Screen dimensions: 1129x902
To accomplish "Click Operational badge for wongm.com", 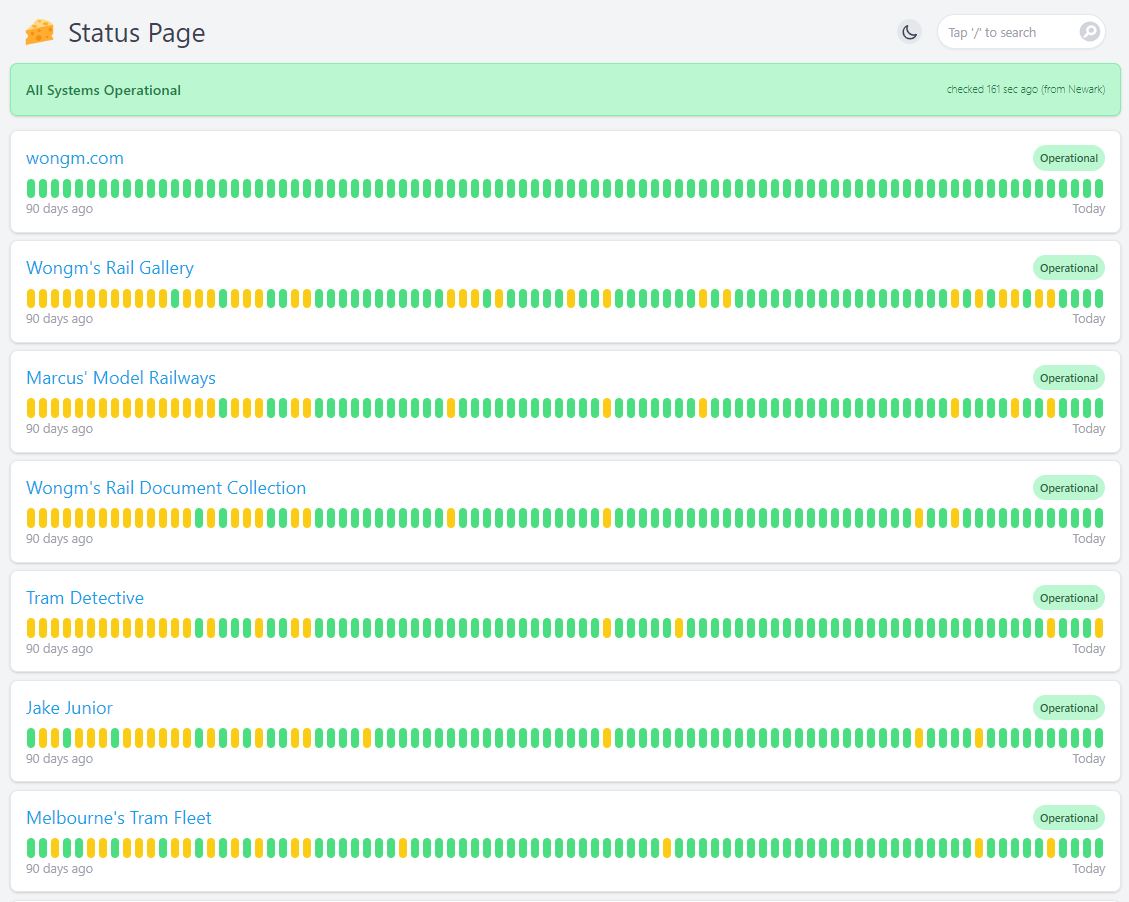I will click(1069, 158).
